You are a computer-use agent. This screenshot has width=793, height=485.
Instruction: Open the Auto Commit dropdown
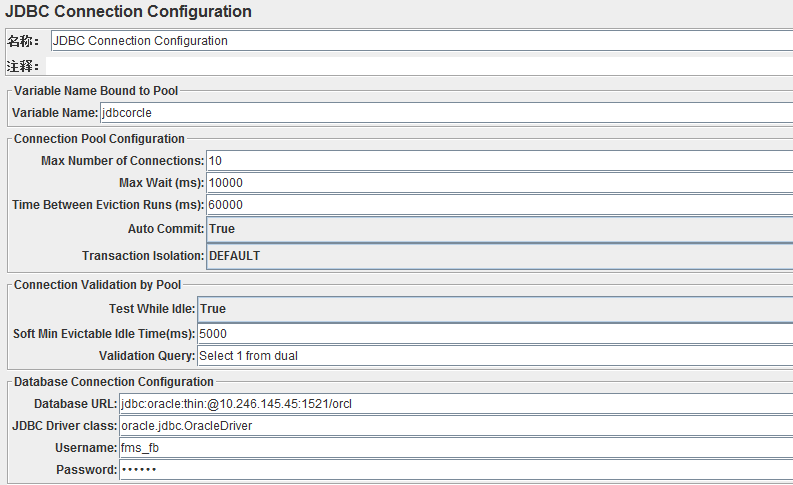coord(499,229)
